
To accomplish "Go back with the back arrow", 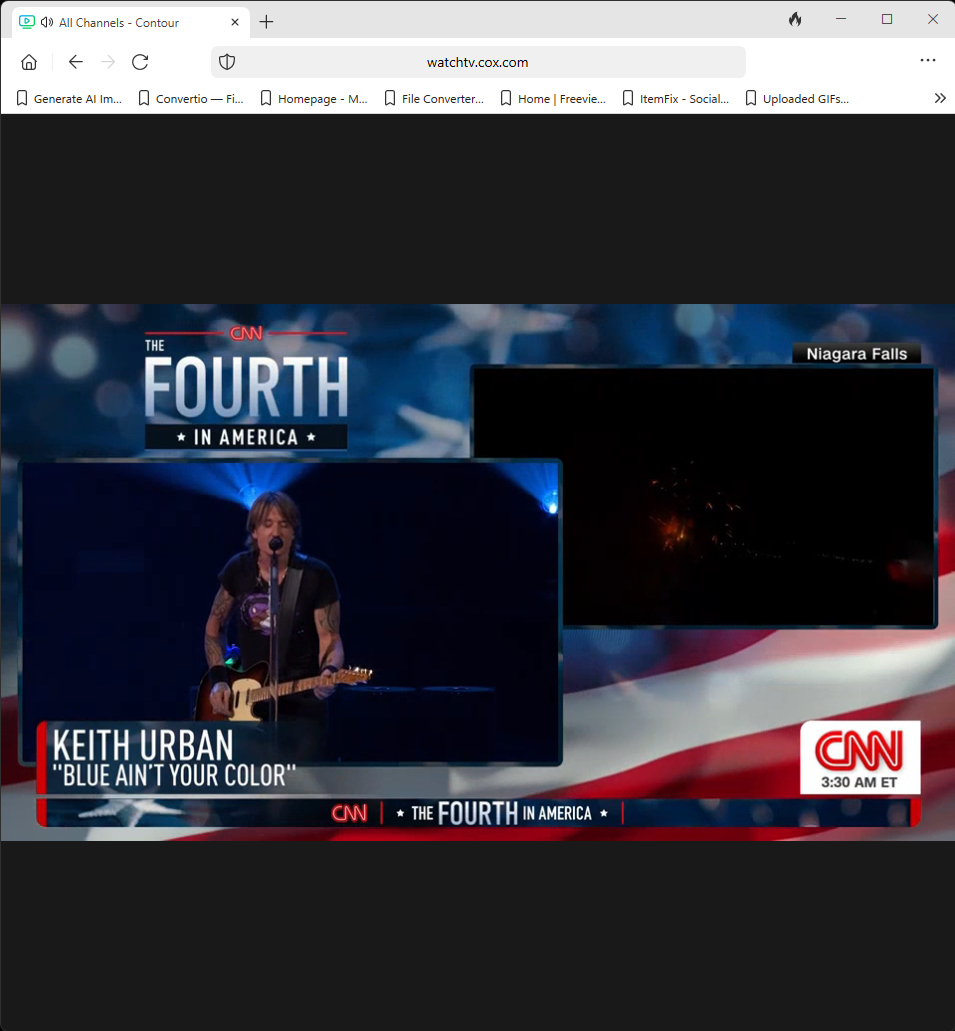I will [x=76, y=62].
